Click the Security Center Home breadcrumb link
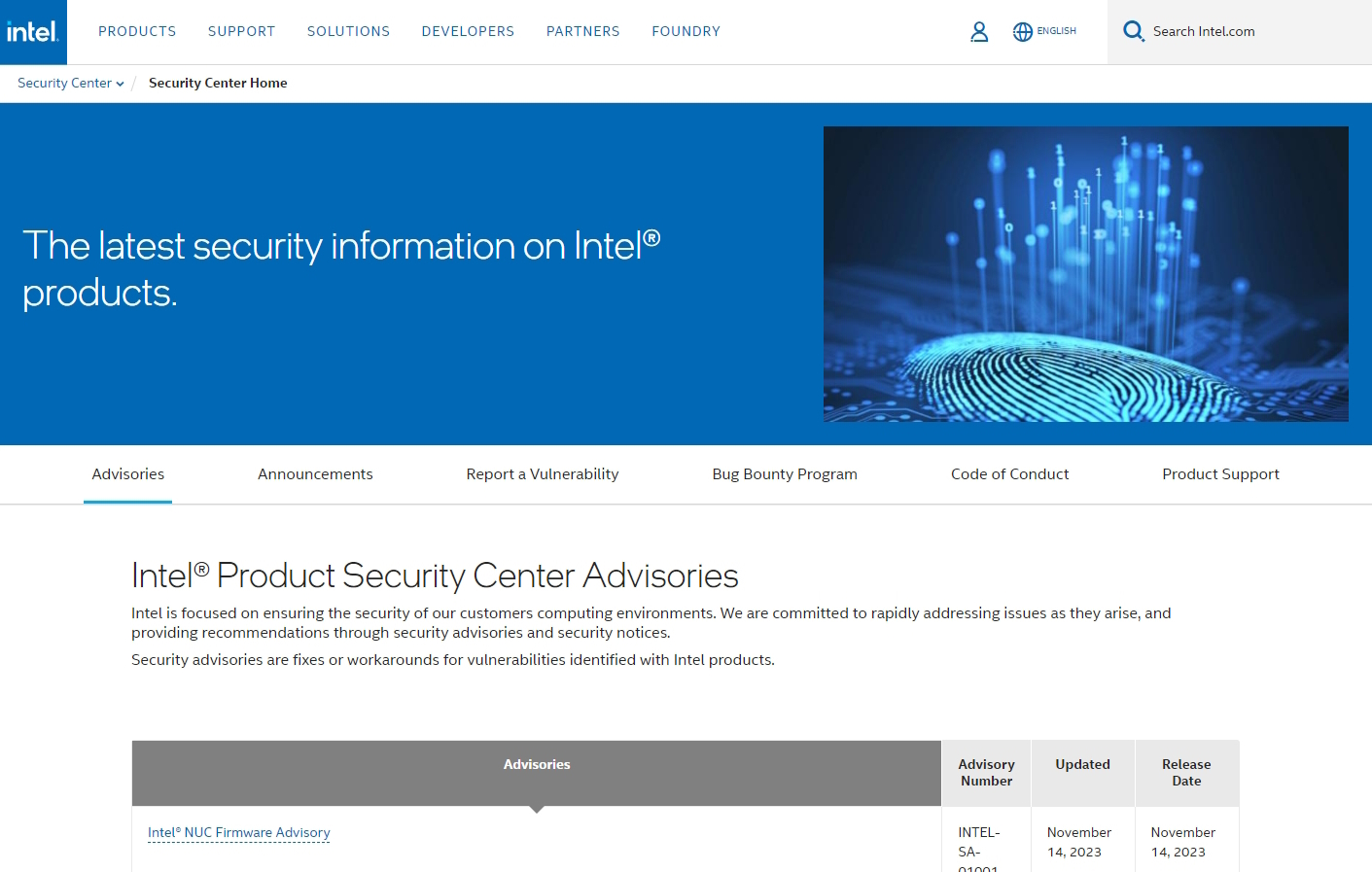 pyautogui.click(x=218, y=83)
